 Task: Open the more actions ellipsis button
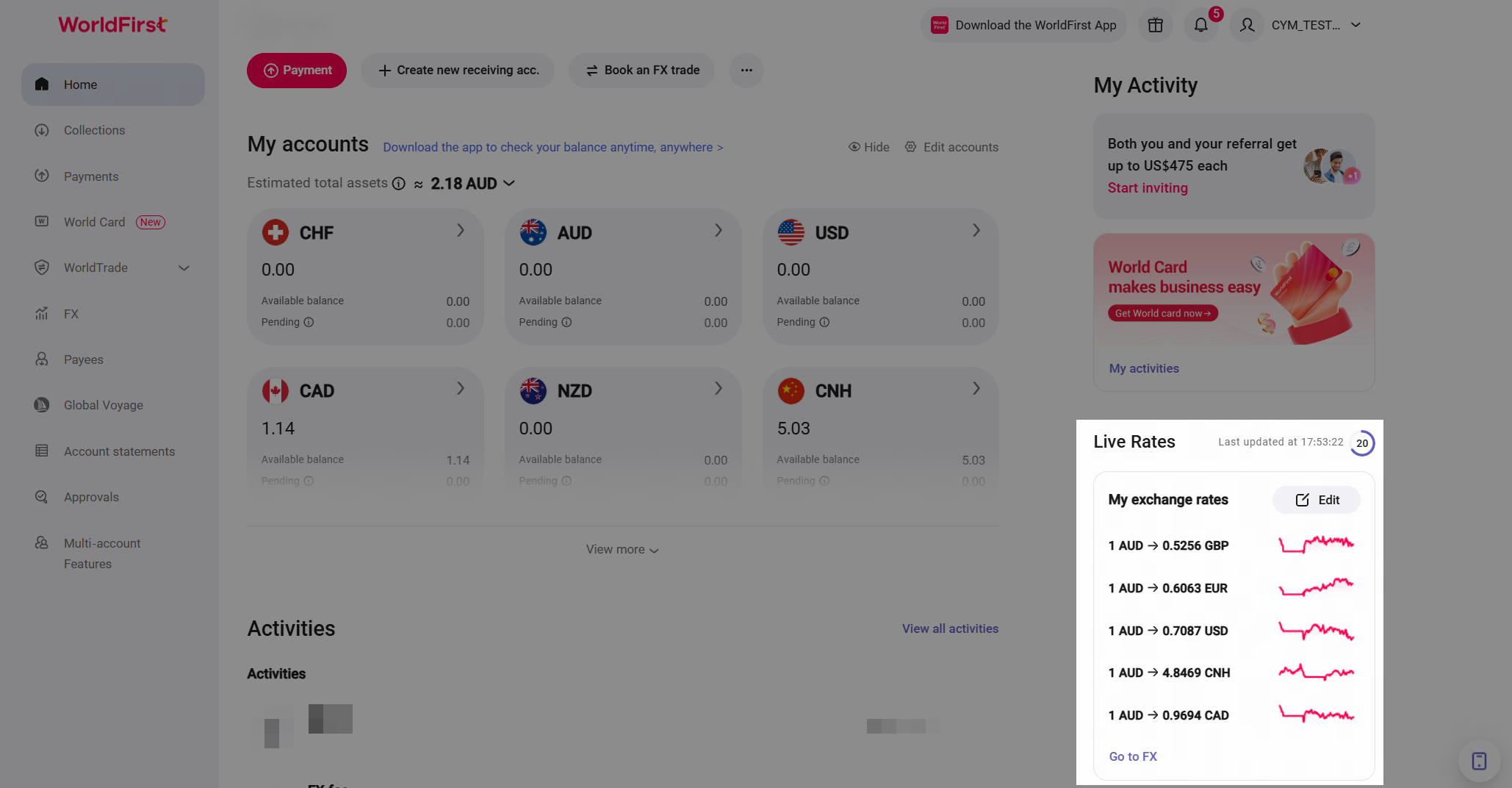pyautogui.click(x=746, y=71)
